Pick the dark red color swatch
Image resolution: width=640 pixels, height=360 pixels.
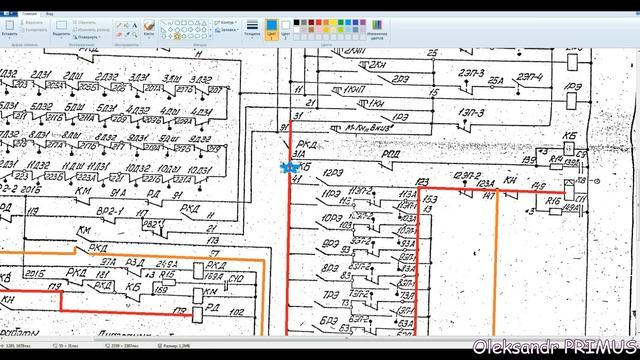(311, 22)
